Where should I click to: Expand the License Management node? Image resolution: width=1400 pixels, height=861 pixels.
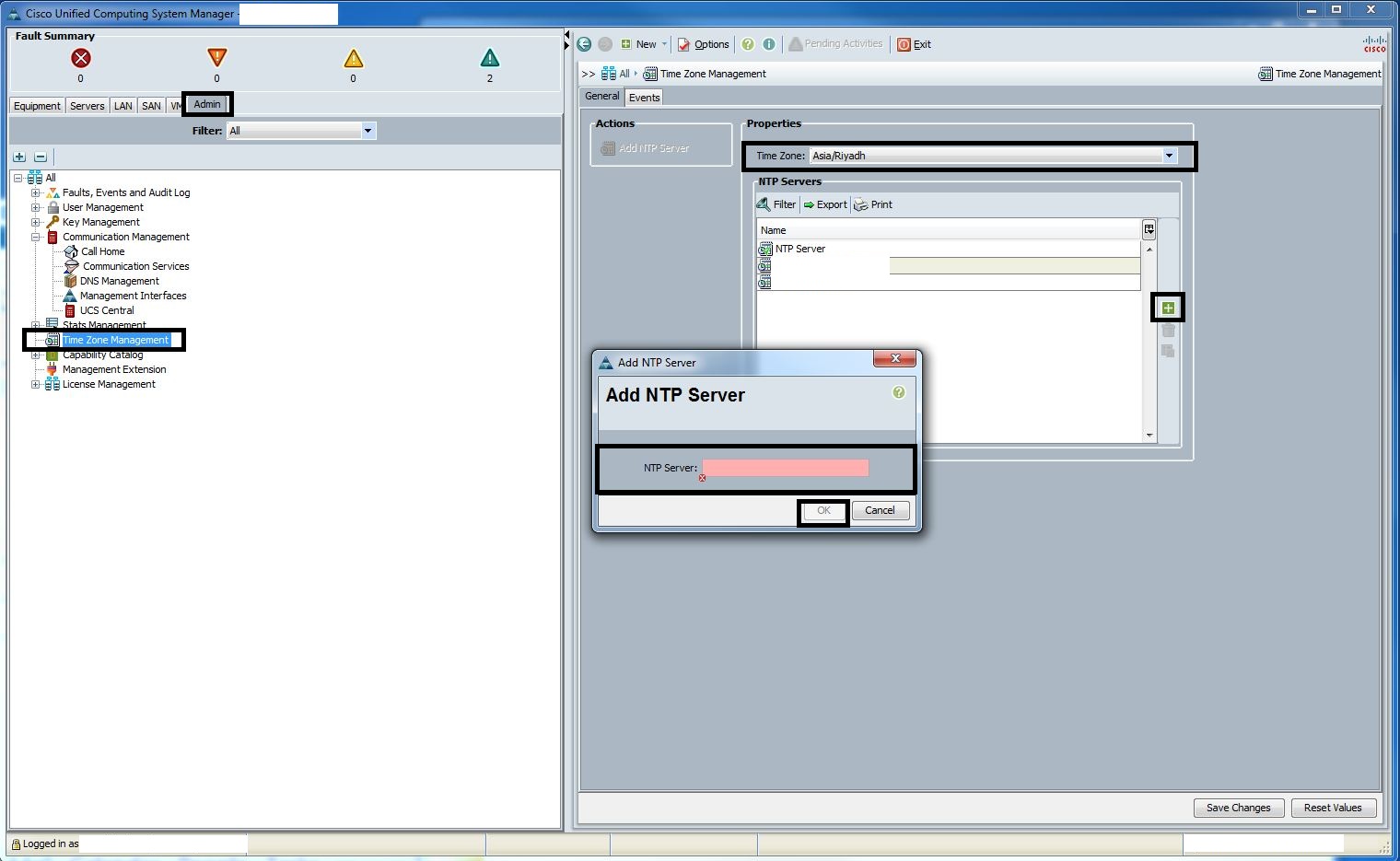click(36, 384)
